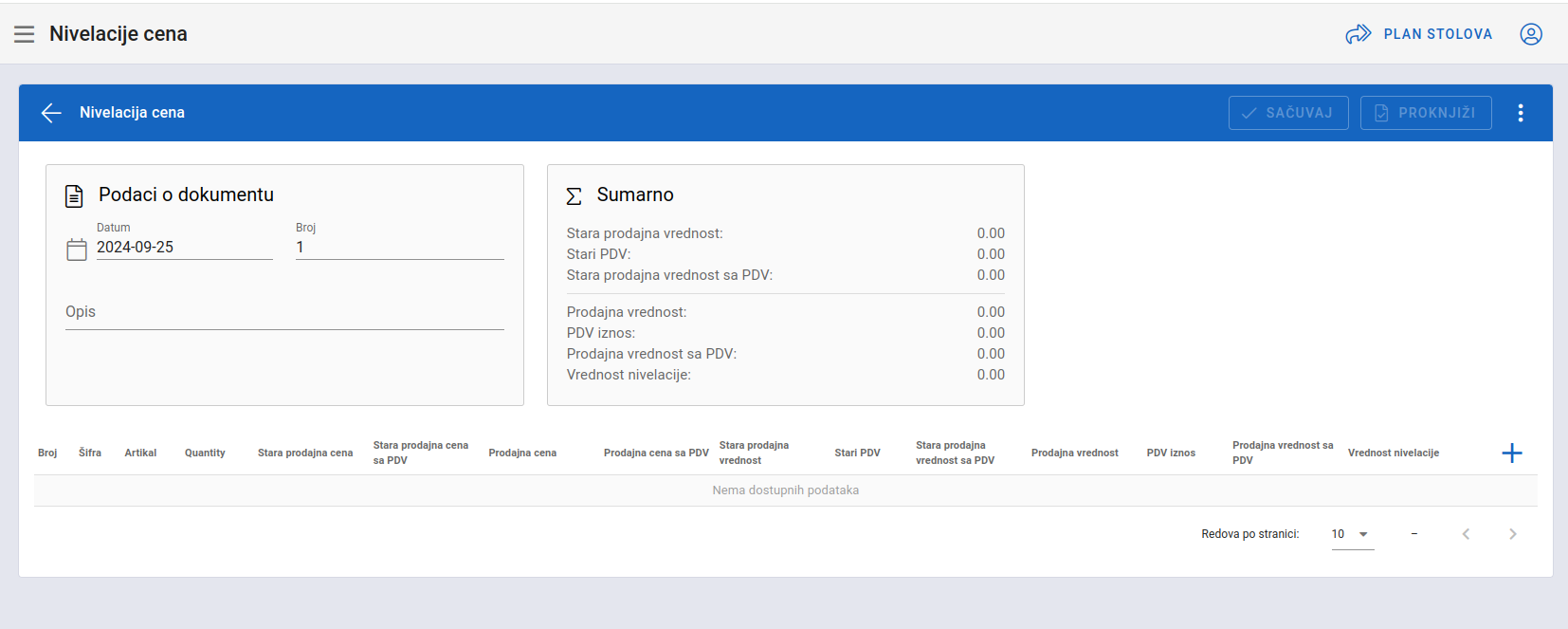Go to next table page
Viewport: 1568px width, 629px height.
tap(1512, 534)
